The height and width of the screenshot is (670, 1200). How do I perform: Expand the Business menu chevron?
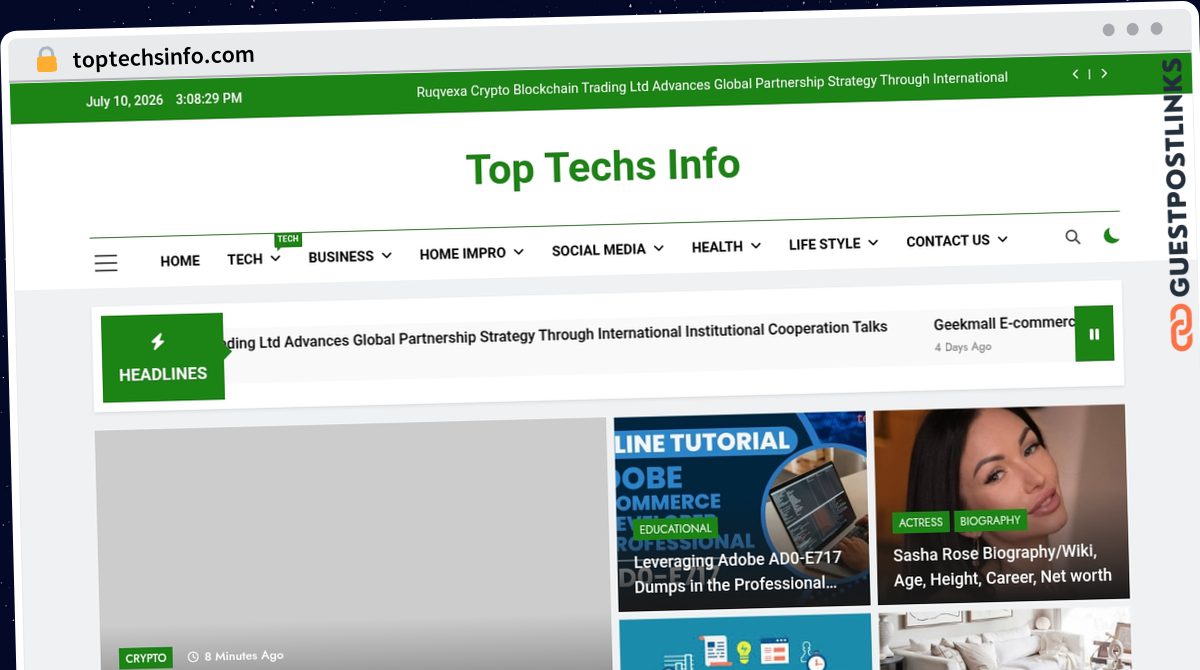pyautogui.click(x=387, y=256)
